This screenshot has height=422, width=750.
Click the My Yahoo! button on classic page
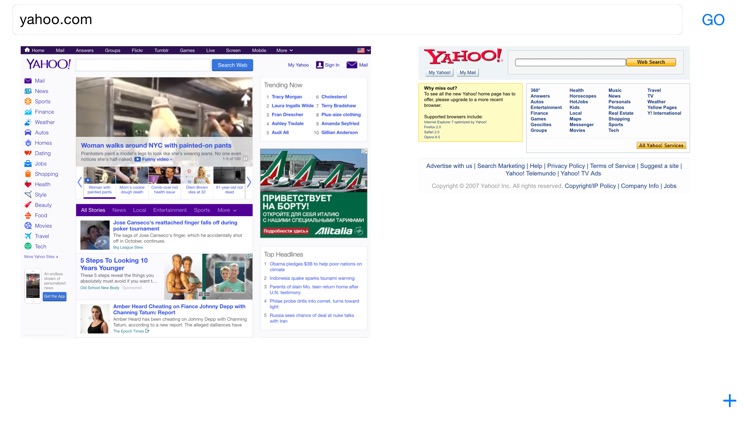click(440, 73)
